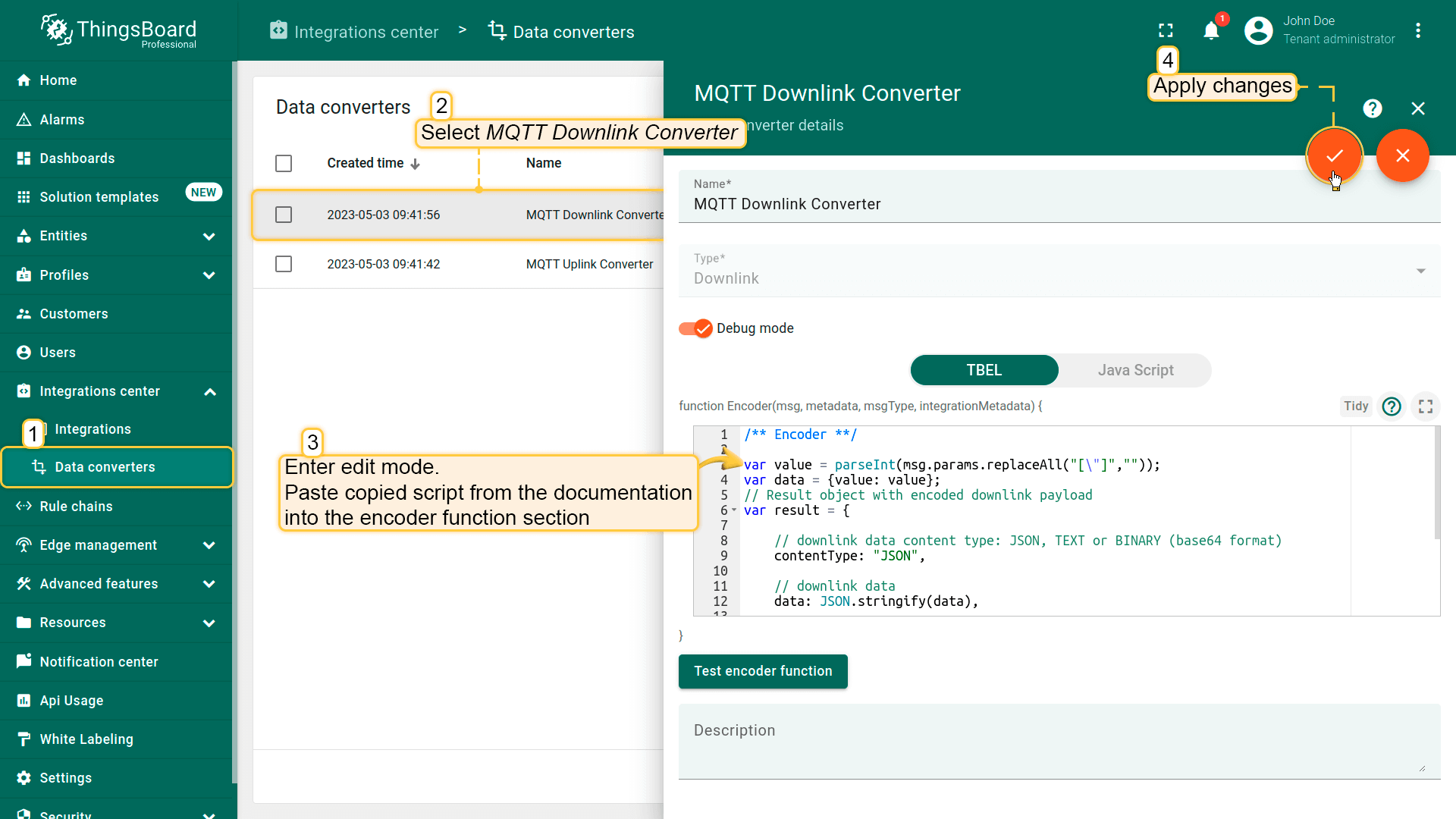The height and width of the screenshot is (819, 1456).
Task: Apply changes with orange checkmark button
Action: coord(1334,155)
